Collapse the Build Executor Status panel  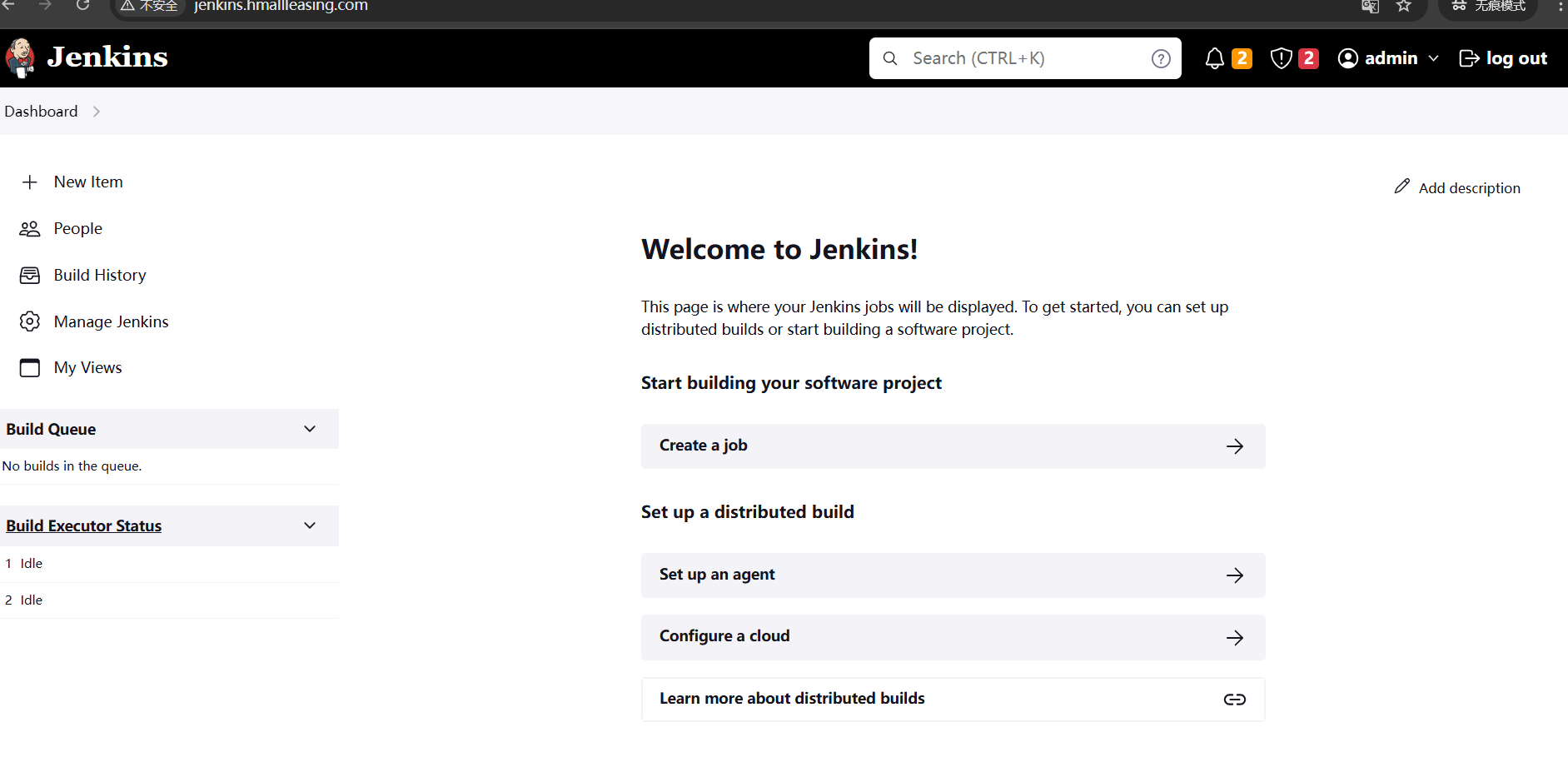pyautogui.click(x=310, y=525)
